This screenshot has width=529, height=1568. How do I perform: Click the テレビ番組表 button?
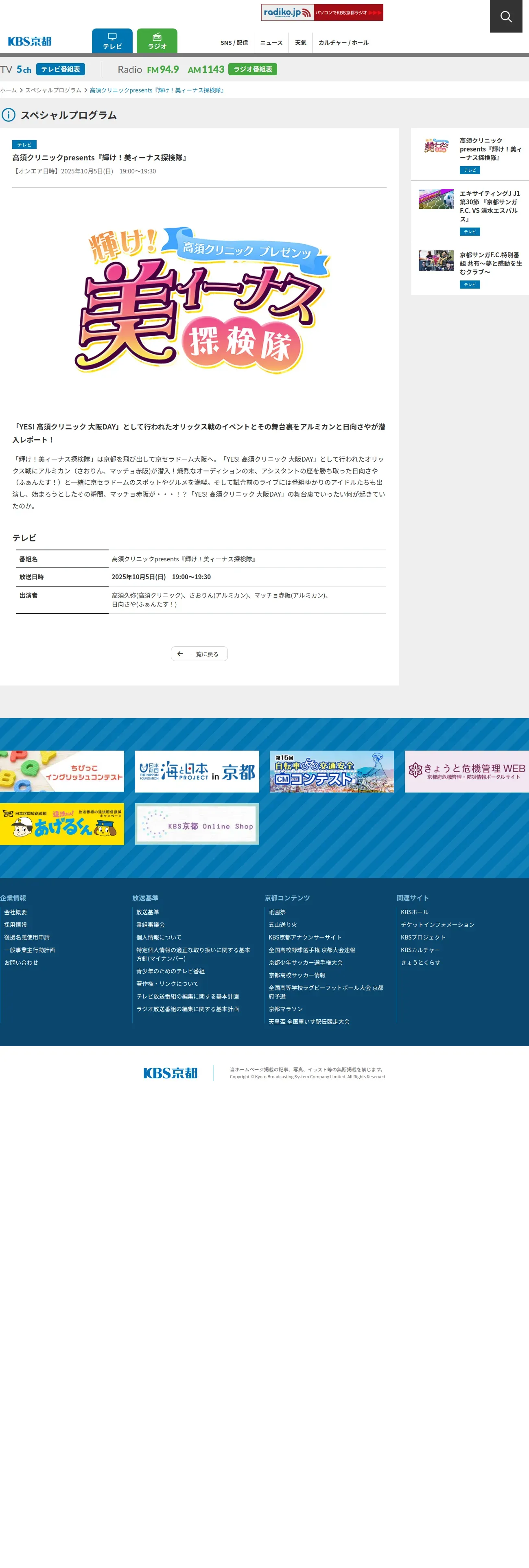tap(60, 69)
